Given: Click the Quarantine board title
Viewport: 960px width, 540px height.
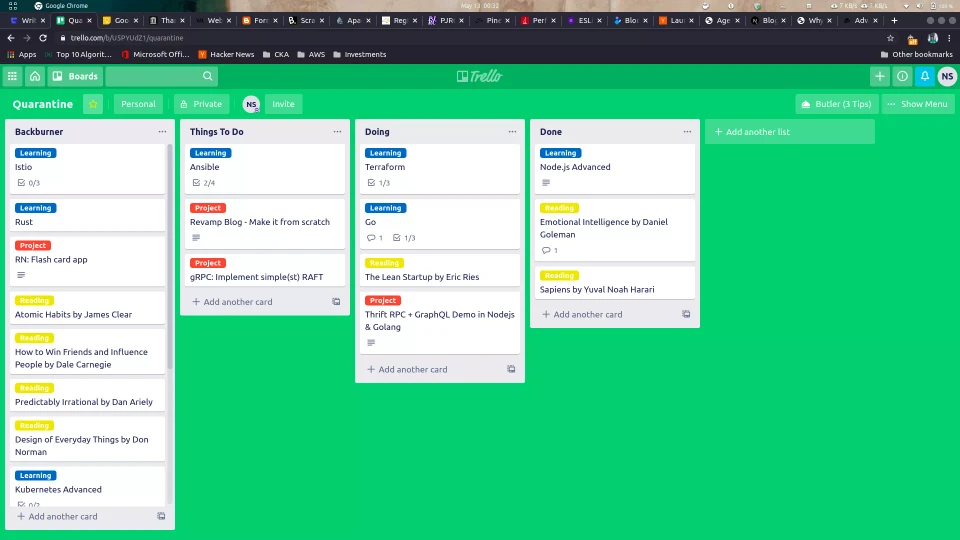Looking at the screenshot, I should 43,104.
